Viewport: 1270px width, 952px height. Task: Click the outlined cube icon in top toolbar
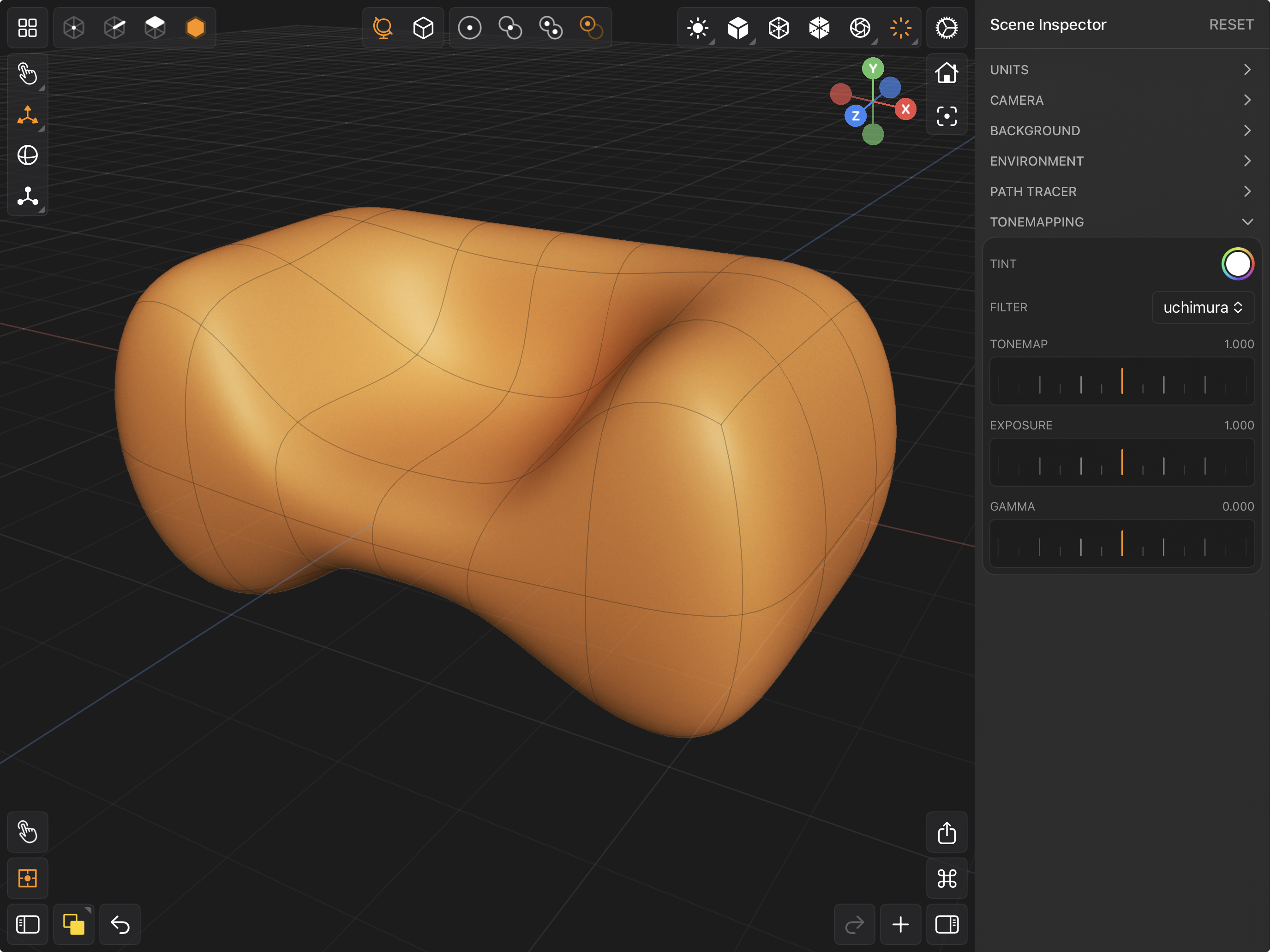pos(423,28)
